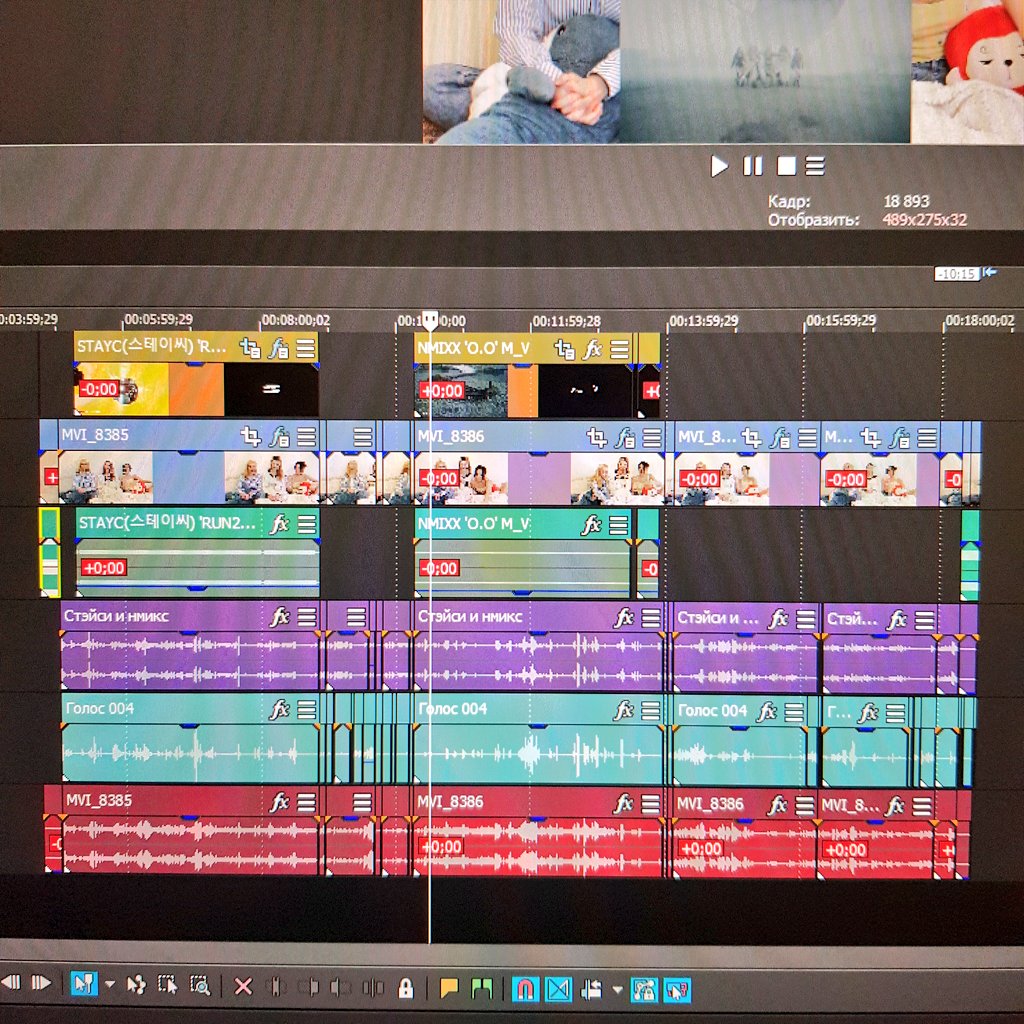Toggle Ignore Event Grouping button
The image size is (1024, 1024).
pyautogui.click(x=677, y=989)
